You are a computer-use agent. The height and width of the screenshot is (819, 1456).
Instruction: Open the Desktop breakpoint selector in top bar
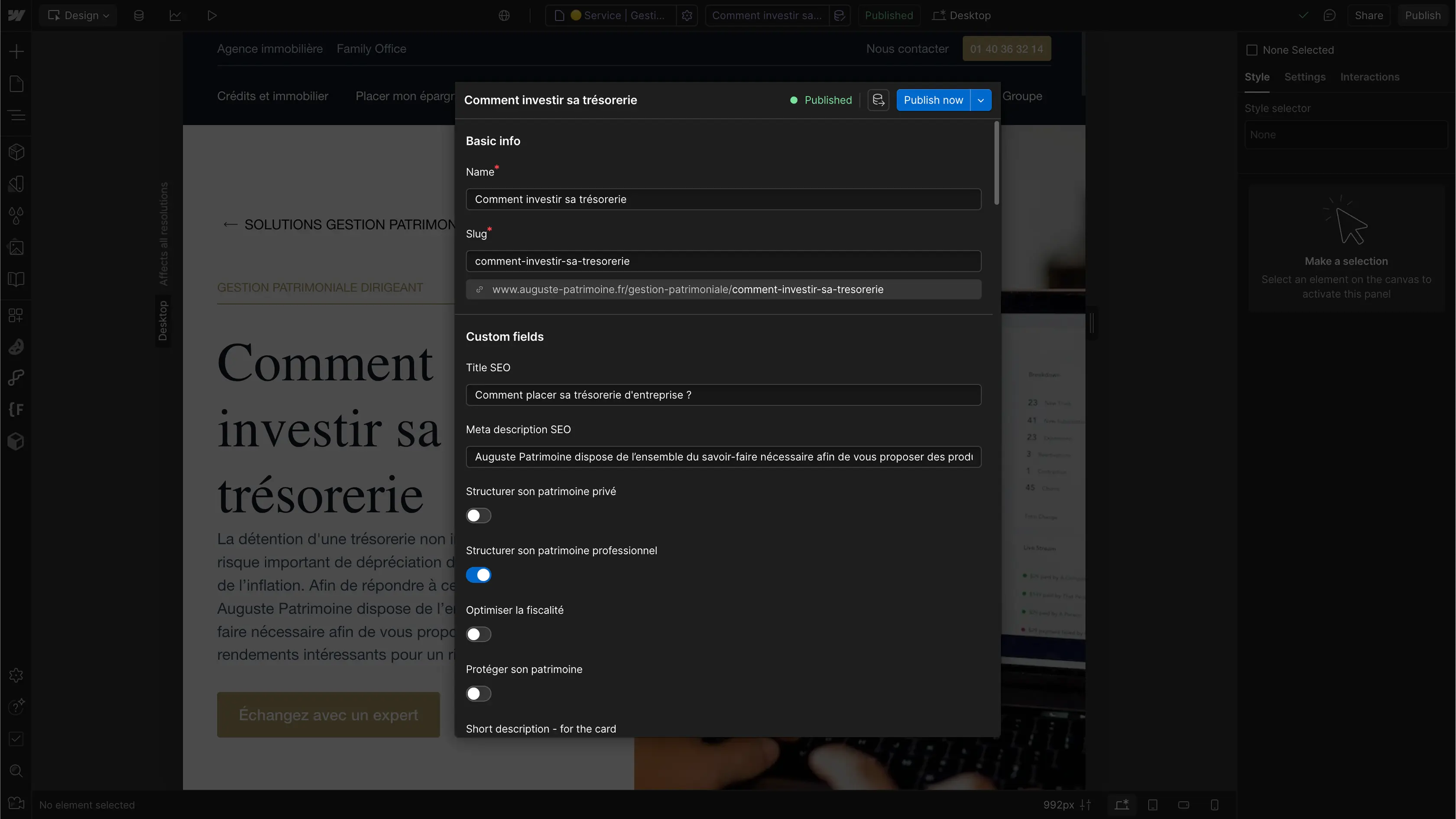(x=961, y=15)
